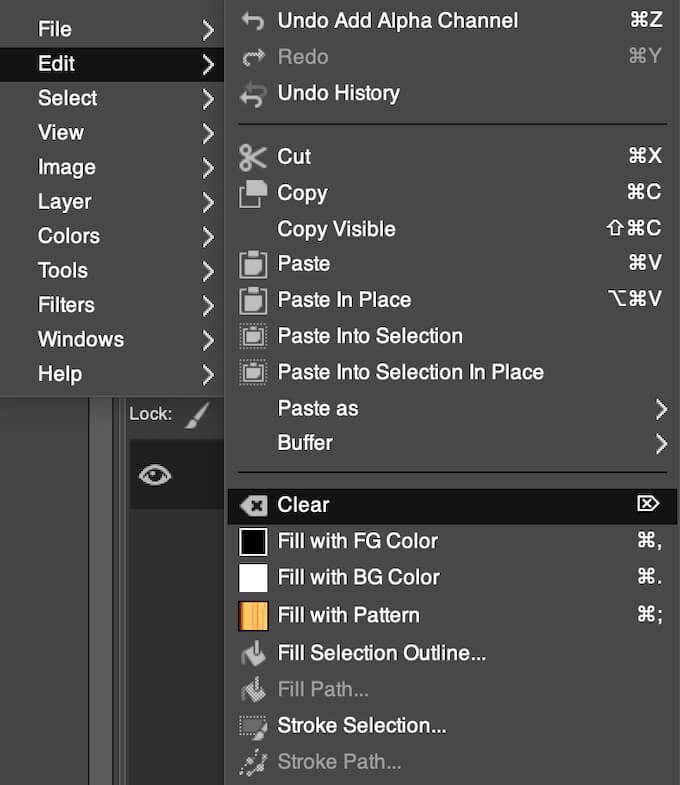The height and width of the screenshot is (785, 680).
Task: Click the Stroke Selection icon
Action: point(253,726)
